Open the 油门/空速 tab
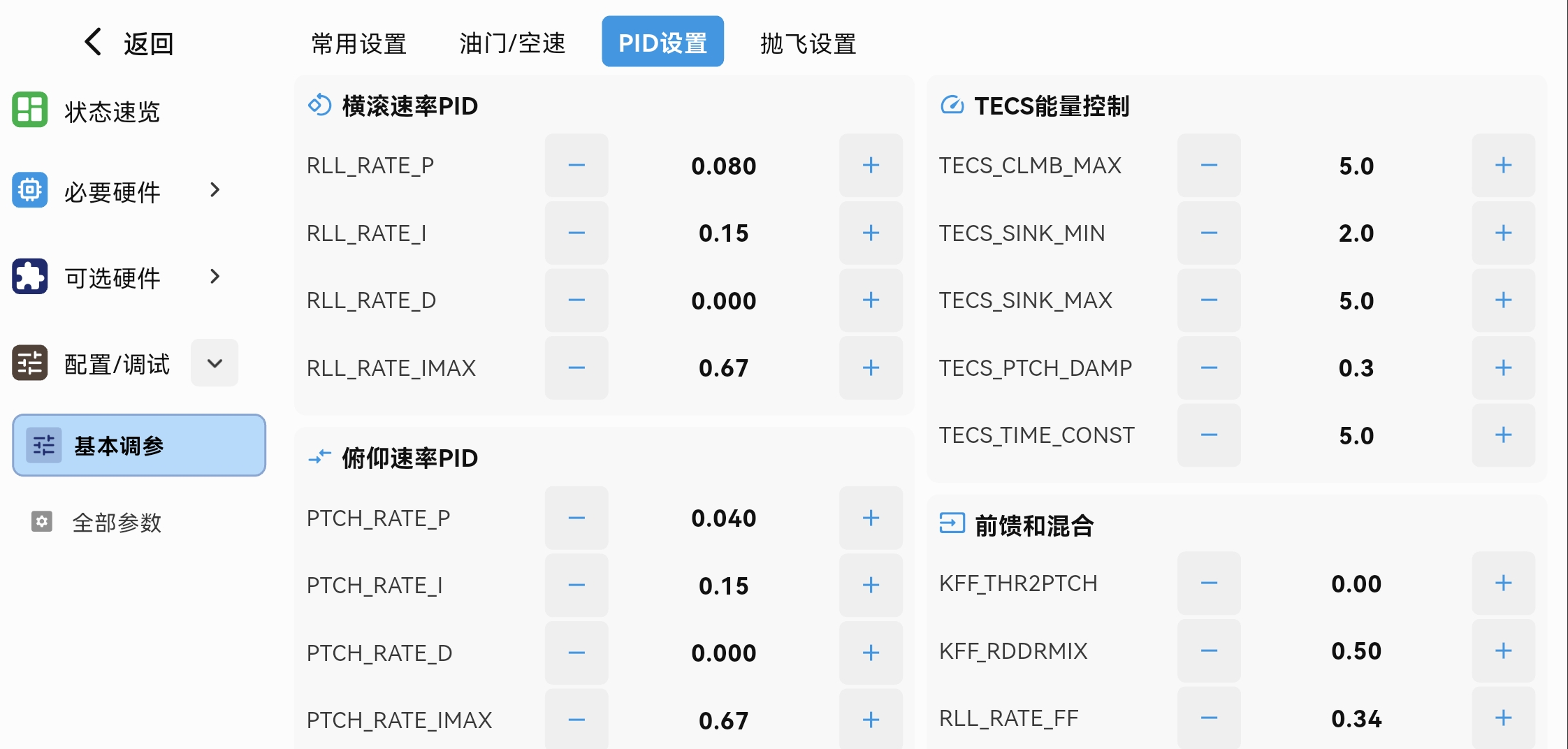This screenshot has height=749, width=1568. tap(512, 43)
